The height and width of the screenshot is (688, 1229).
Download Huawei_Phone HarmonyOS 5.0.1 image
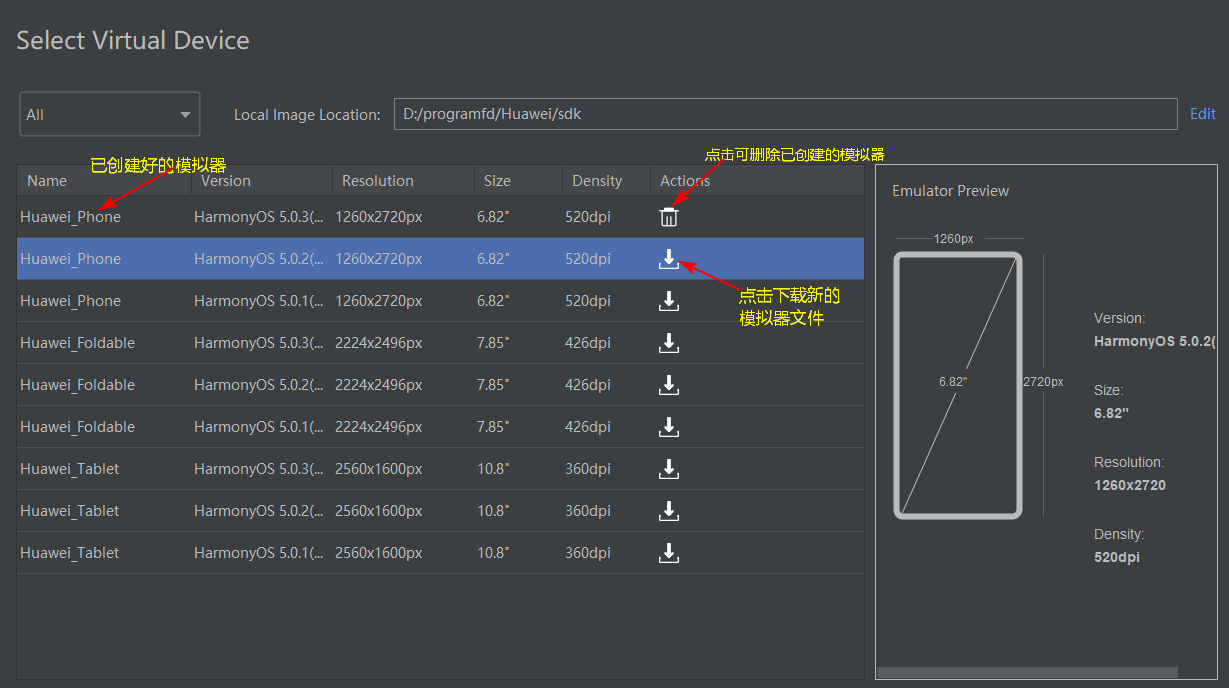669,301
